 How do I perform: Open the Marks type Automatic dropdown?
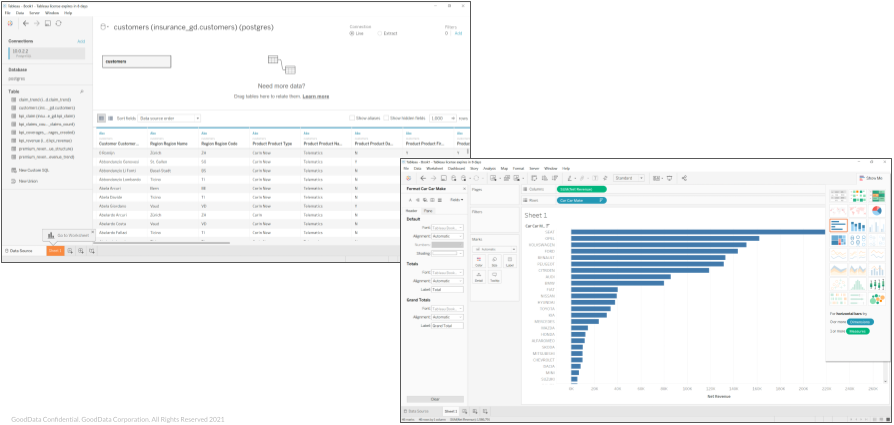pos(494,249)
